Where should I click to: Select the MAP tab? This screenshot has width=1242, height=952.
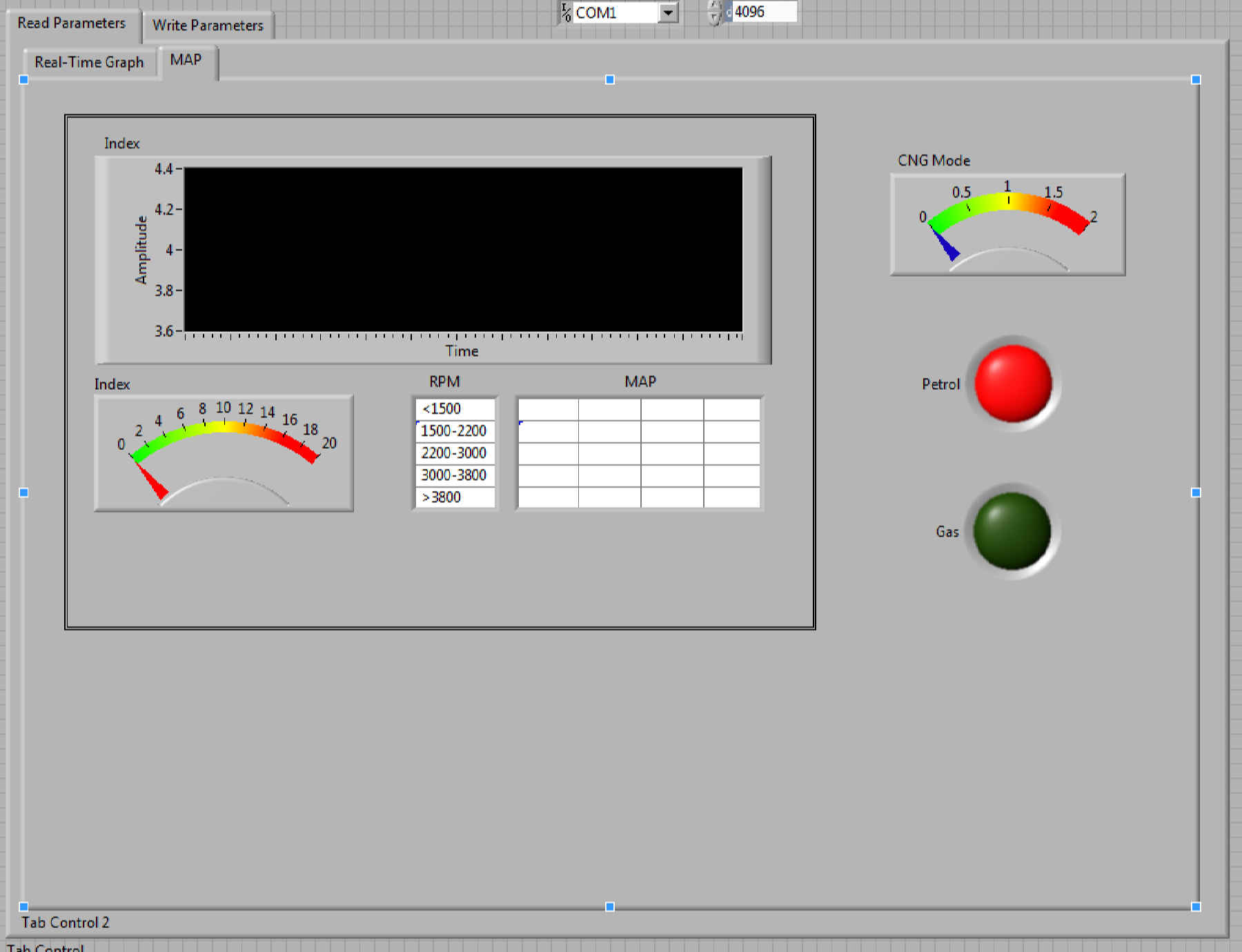pyautogui.click(x=186, y=60)
